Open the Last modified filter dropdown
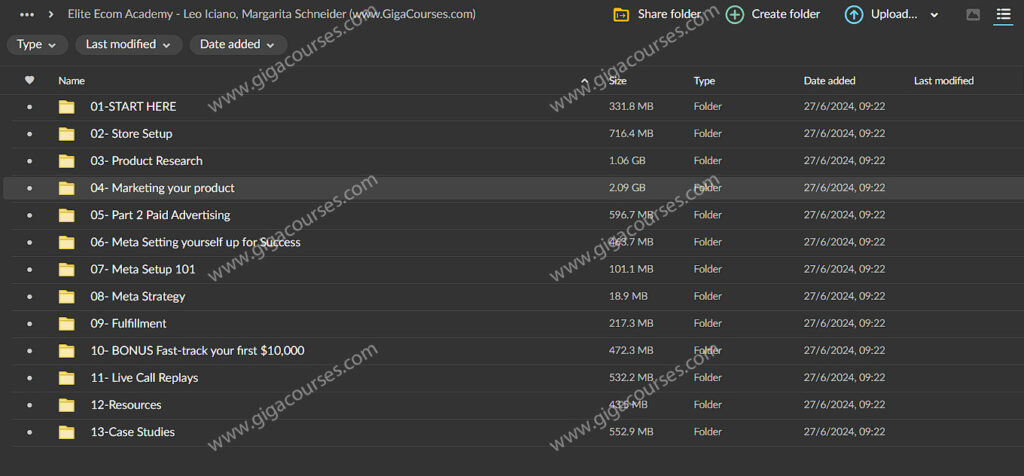The image size is (1024, 476). coord(129,44)
